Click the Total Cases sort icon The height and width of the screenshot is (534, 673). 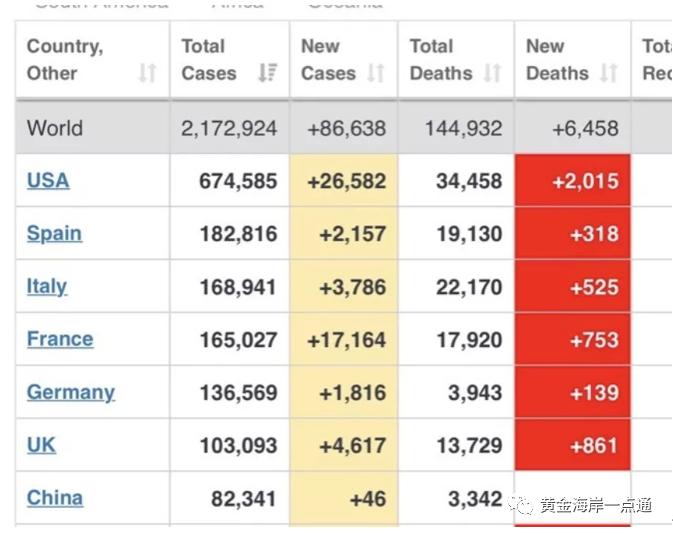click(268, 73)
